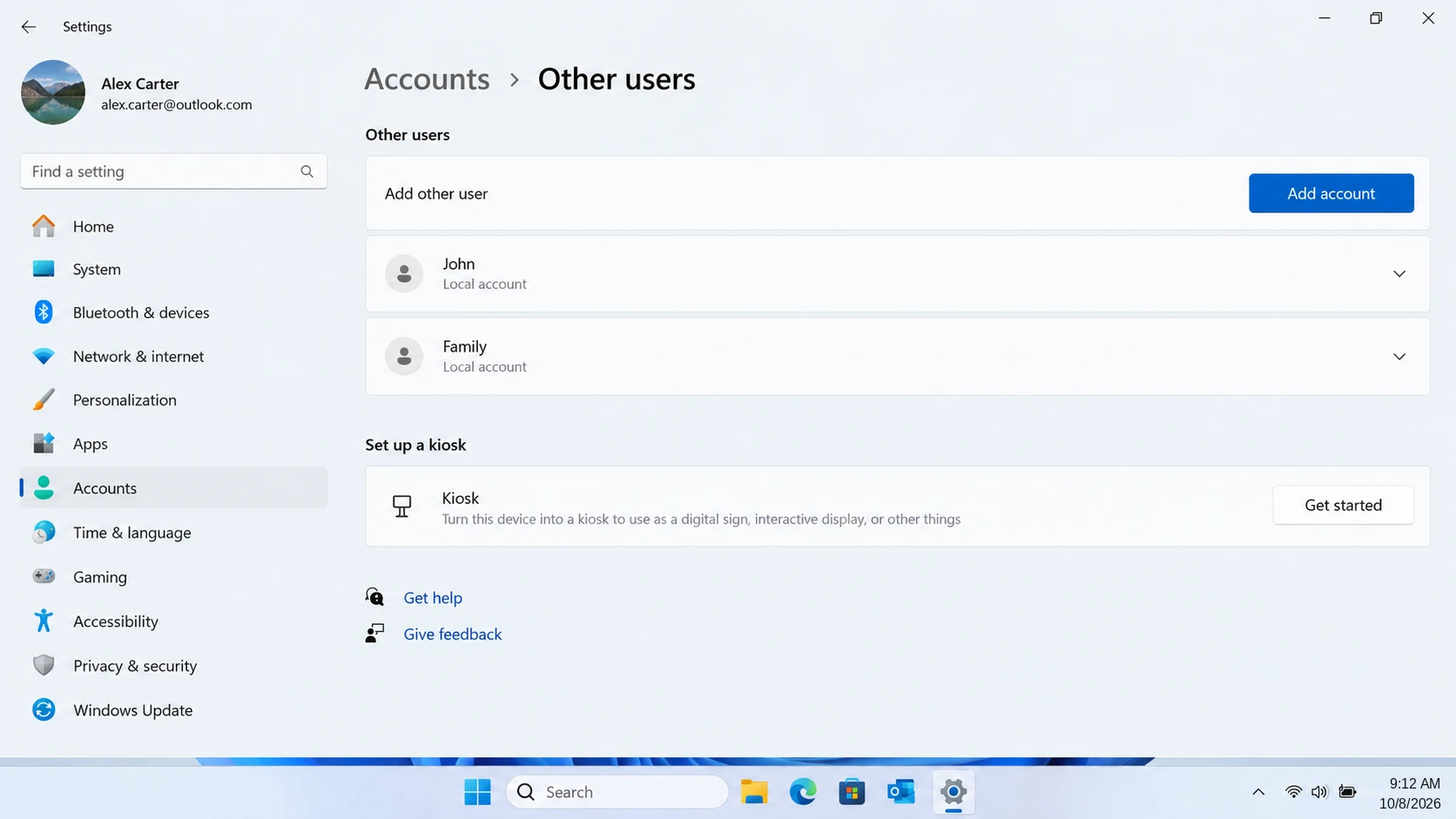Open the Give feedback link
The width and height of the screenshot is (1456, 819).
(x=452, y=634)
